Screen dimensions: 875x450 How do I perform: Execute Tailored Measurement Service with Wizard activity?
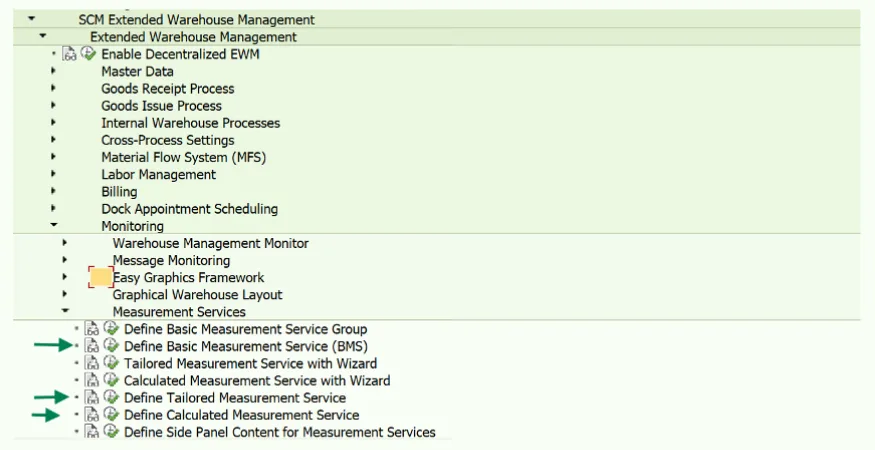111,363
